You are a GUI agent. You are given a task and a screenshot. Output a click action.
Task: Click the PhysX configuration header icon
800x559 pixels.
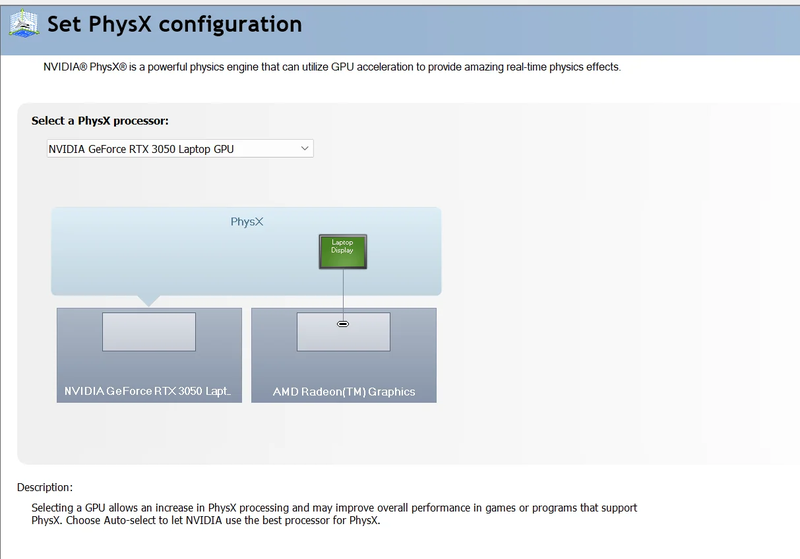point(24,24)
